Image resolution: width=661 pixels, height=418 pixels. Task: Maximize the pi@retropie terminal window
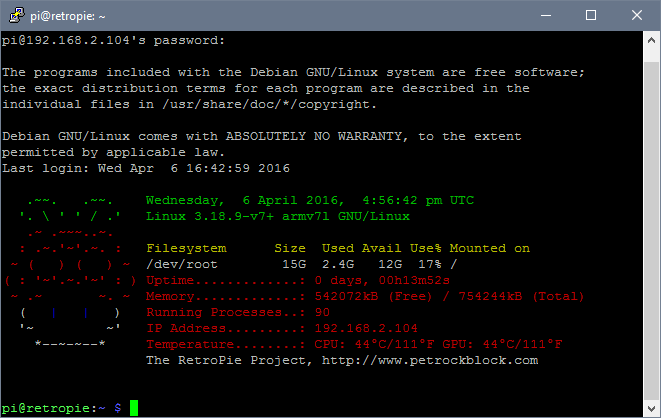tap(590, 15)
